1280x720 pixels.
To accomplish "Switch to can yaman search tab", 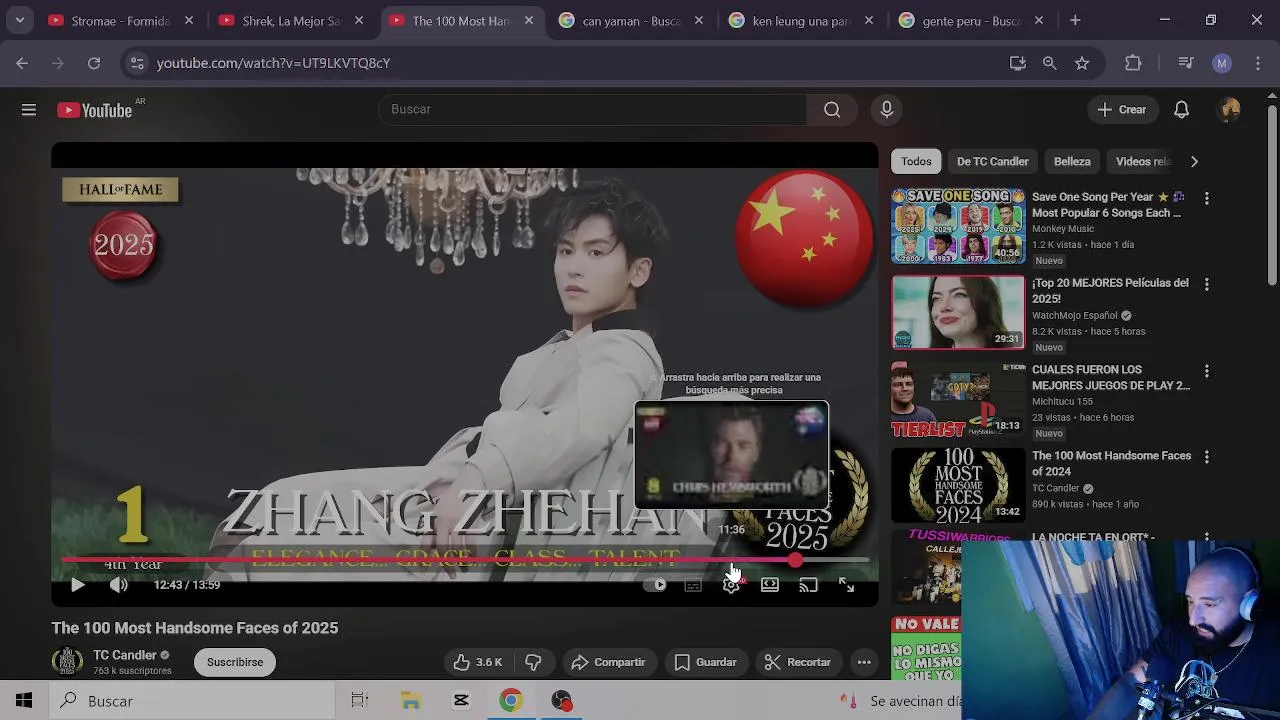I will pos(630,20).
